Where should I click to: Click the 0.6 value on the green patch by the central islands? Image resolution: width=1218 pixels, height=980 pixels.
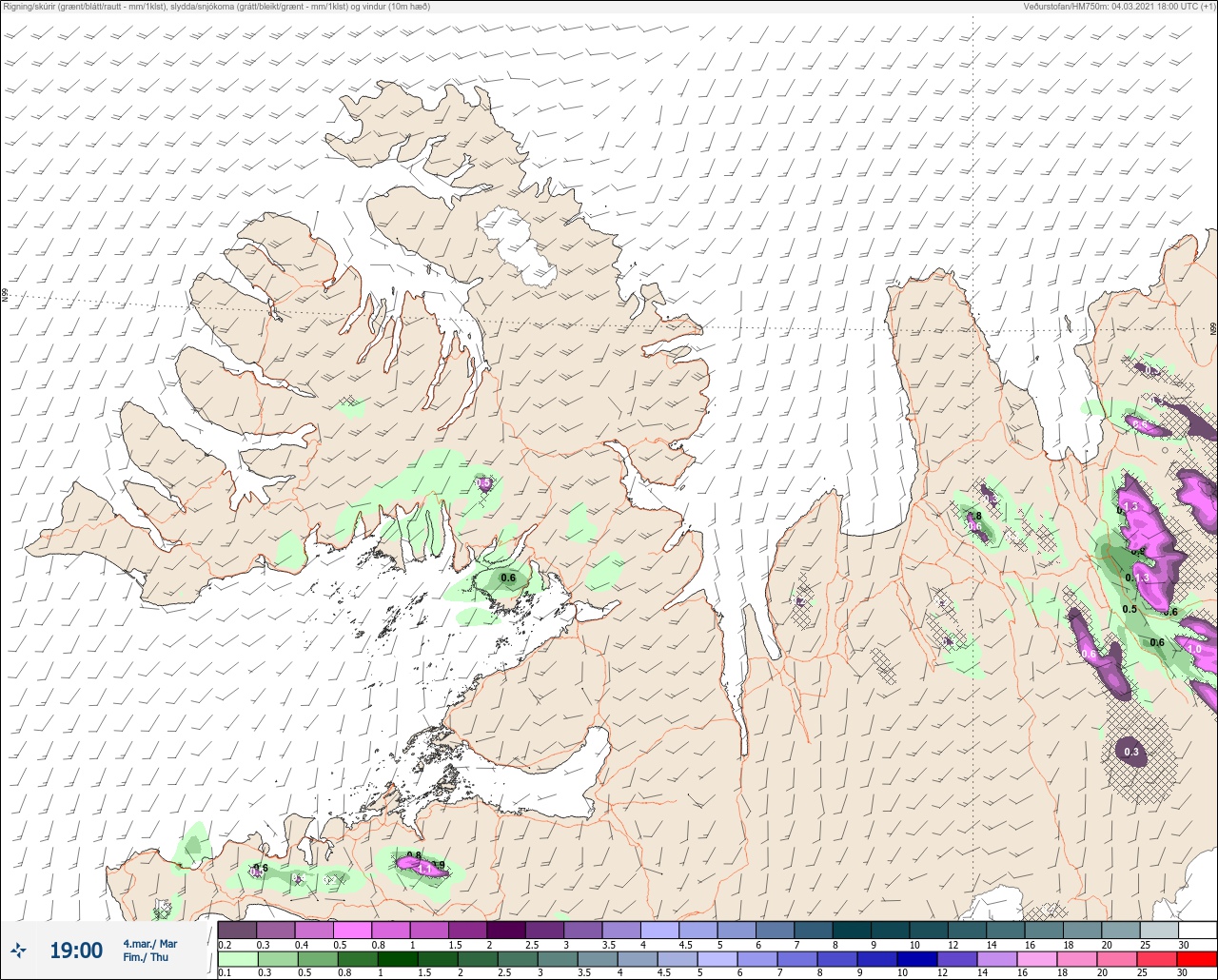(x=508, y=578)
